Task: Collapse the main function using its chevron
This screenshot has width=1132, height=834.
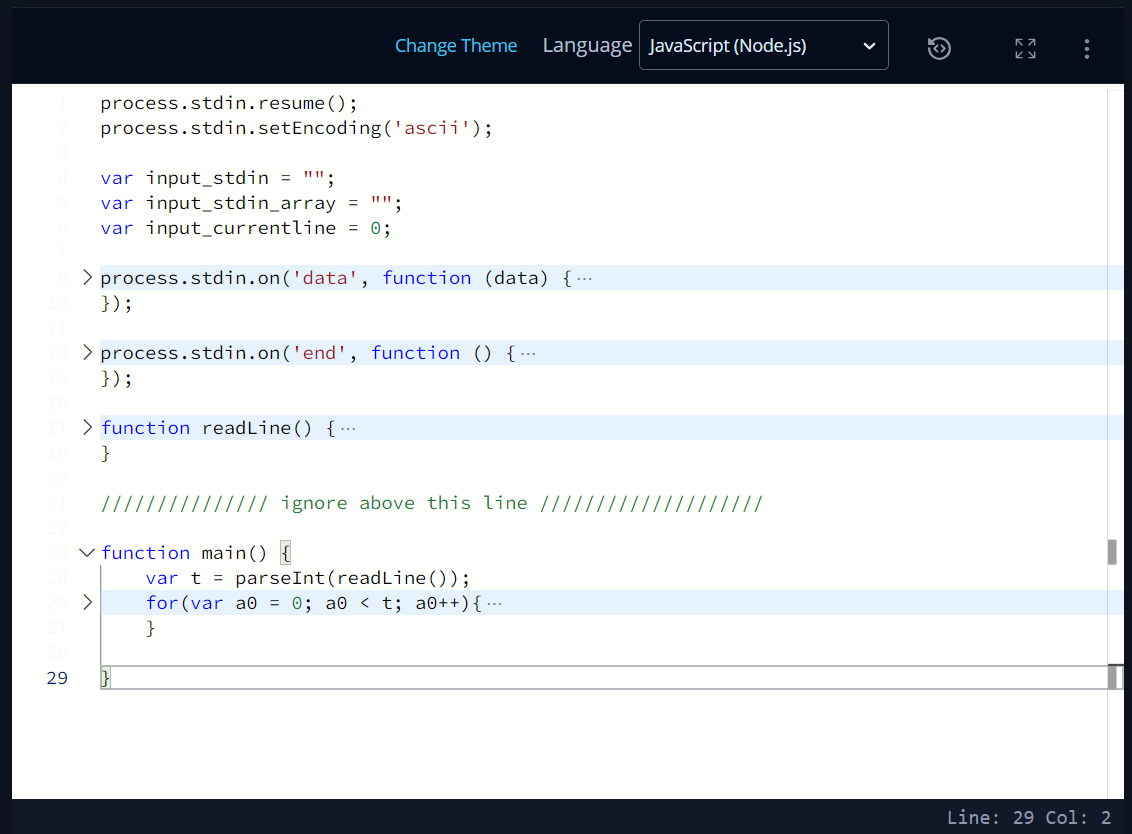Action: (87, 552)
